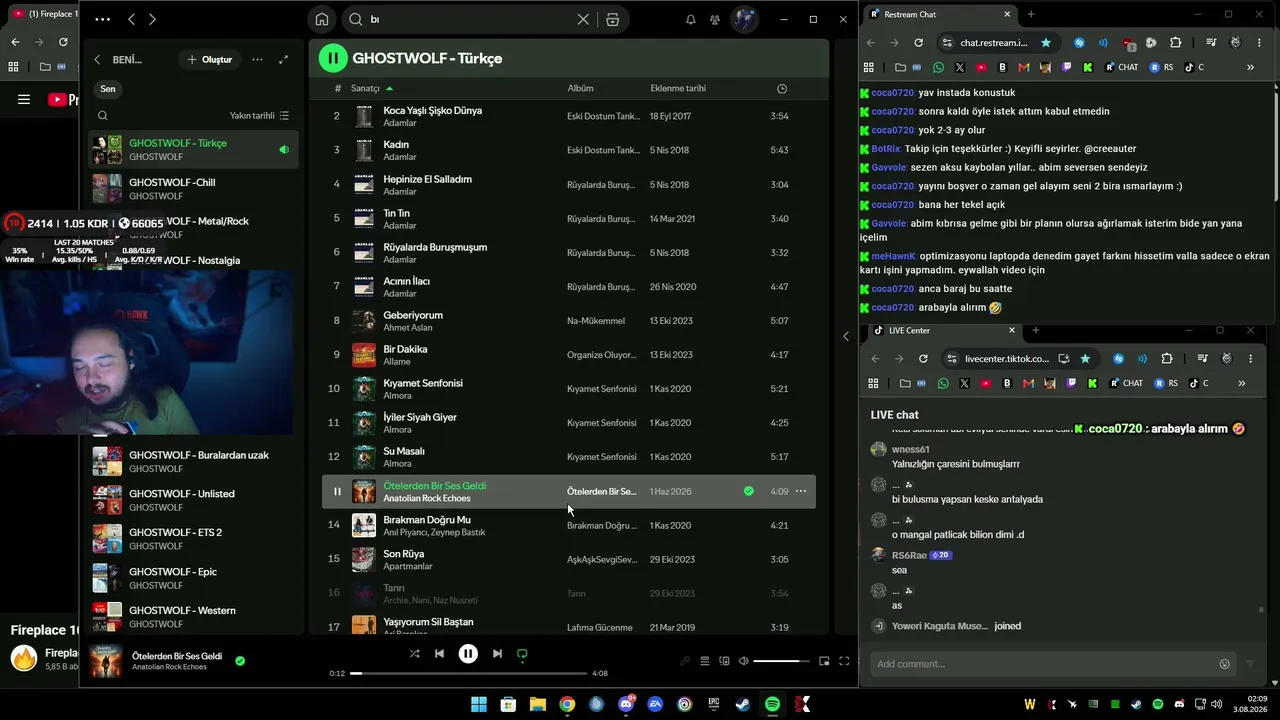Reload the Restream Chat page
The image size is (1280, 720).
click(x=918, y=43)
